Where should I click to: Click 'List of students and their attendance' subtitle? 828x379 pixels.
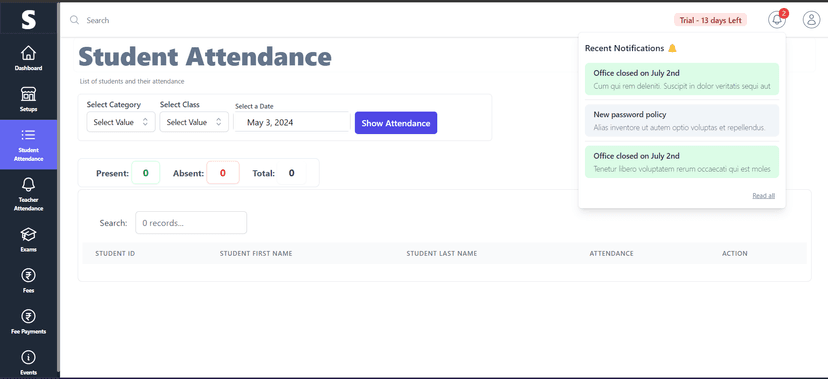(x=132, y=81)
